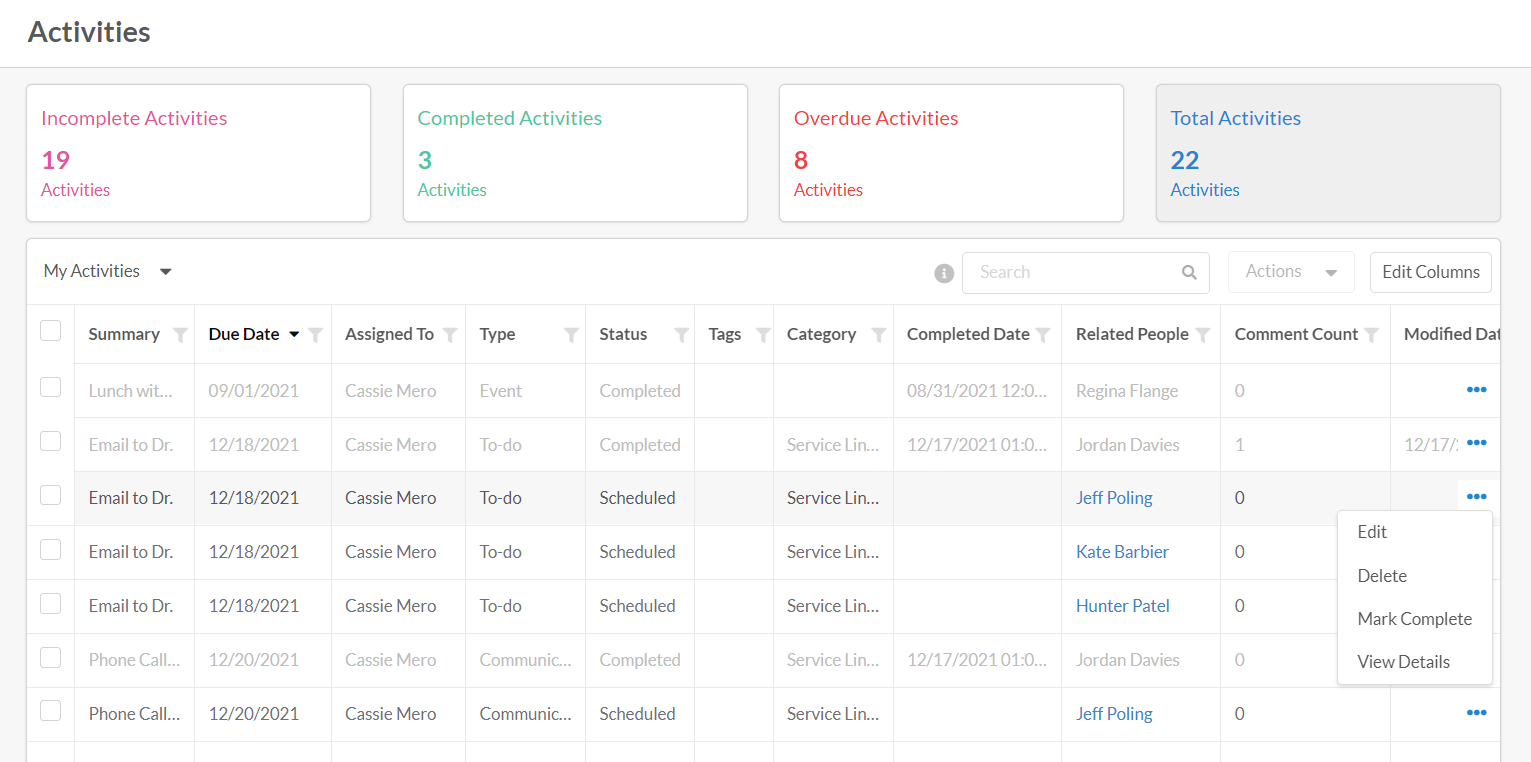This screenshot has width=1531, height=762.
Task: Check the Jeff Poling phone call row checkbox
Action: pos(50,711)
